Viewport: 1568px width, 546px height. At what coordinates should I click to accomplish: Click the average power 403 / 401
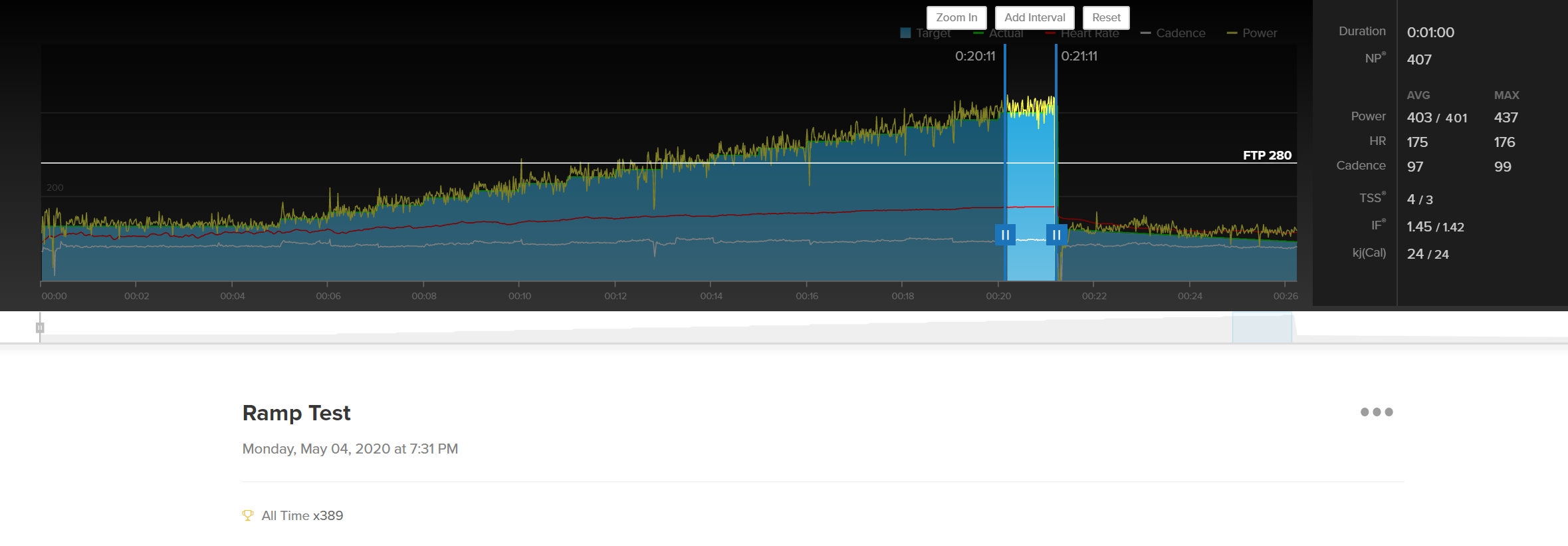point(1437,118)
